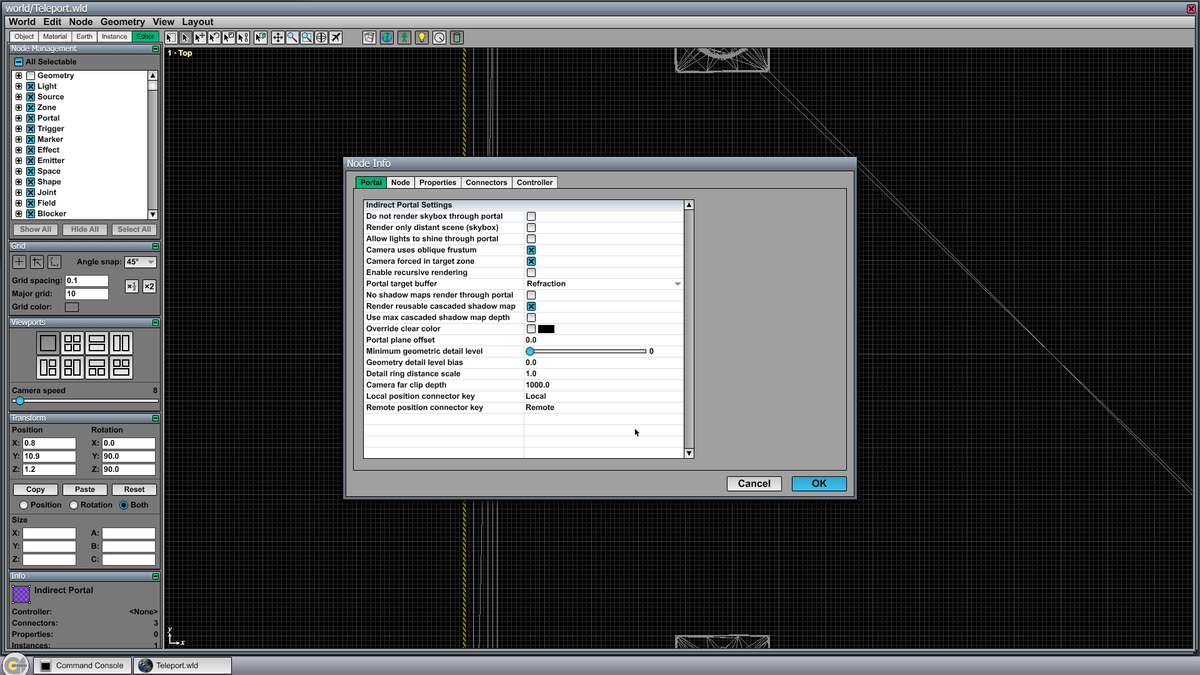Click OK in the Node Info dialog

[818, 483]
